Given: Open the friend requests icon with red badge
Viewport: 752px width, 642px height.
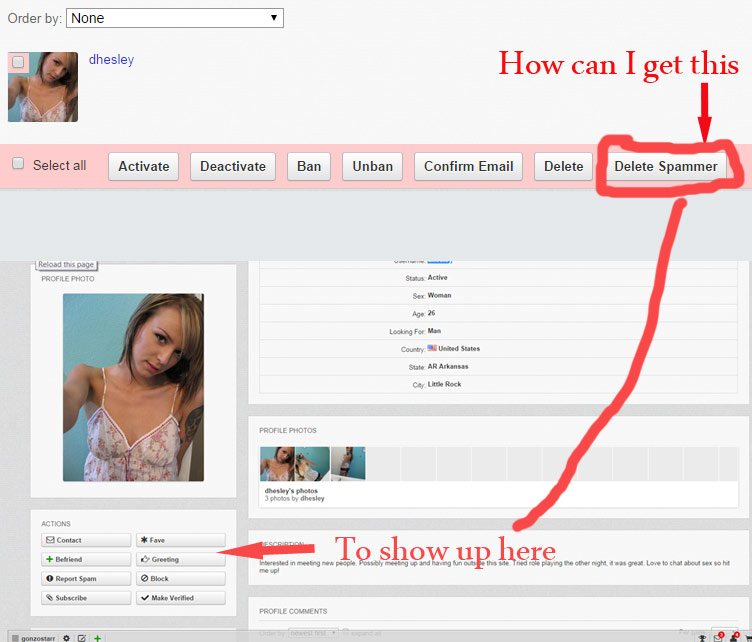Looking at the screenshot, I should point(734,637).
